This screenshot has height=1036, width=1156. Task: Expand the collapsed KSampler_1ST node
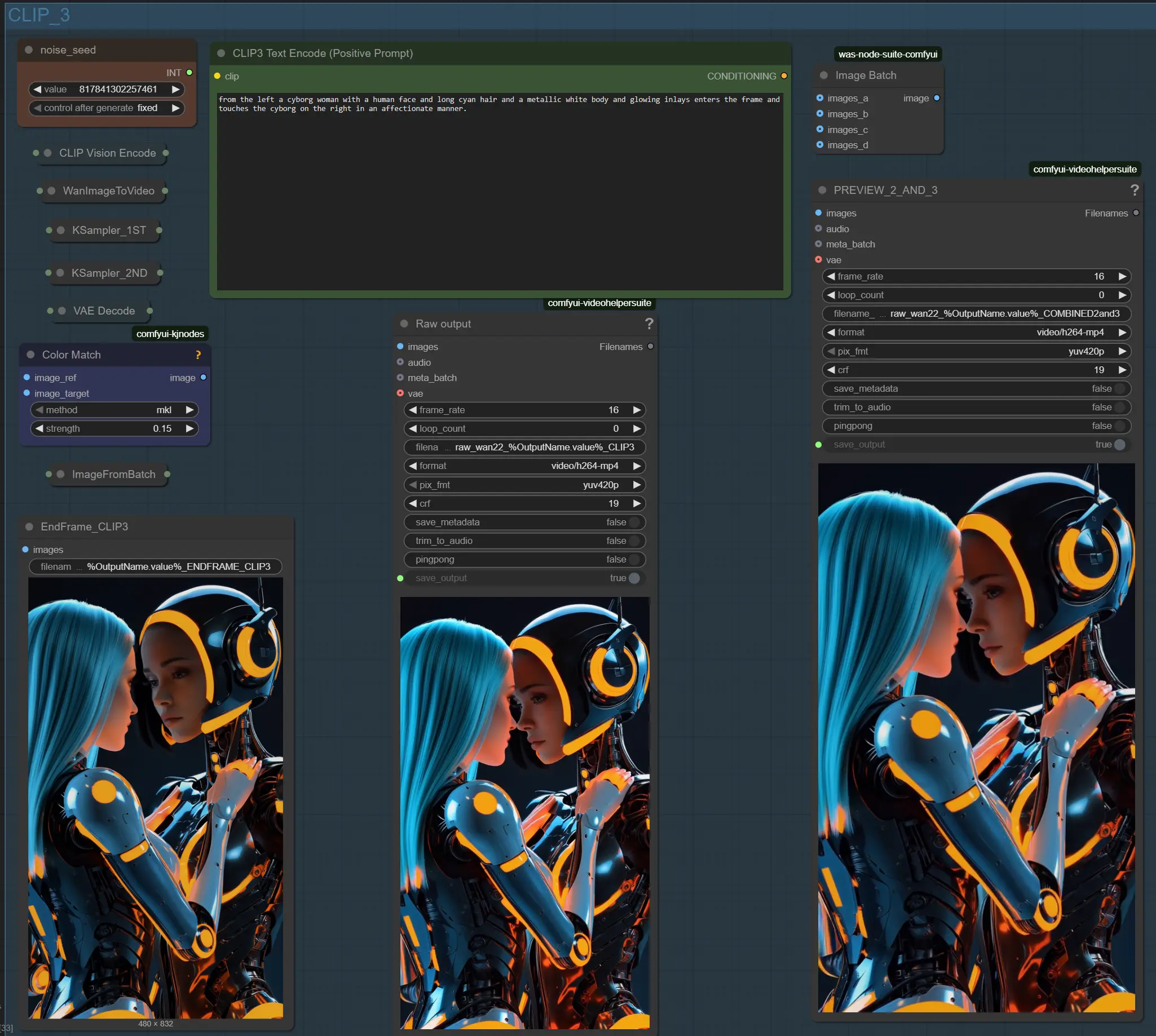[x=60, y=231]
